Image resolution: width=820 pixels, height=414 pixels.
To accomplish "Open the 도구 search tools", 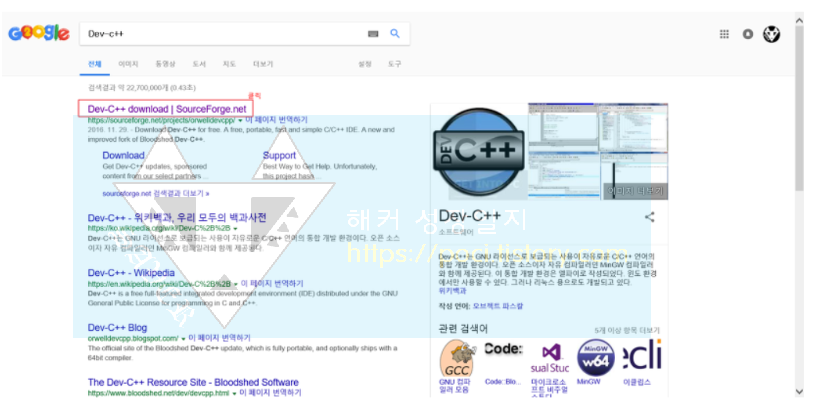I will (x=394, y=64).
